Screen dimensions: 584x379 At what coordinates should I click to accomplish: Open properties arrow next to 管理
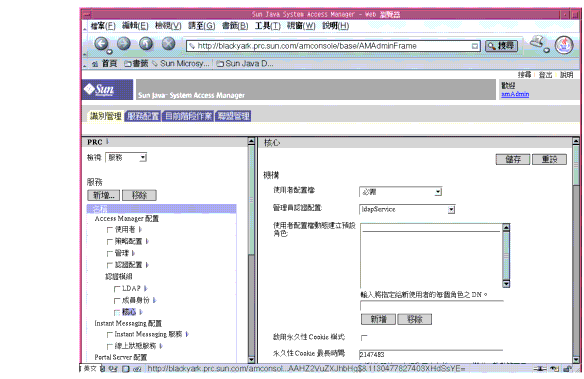pyautogui.click(x=133, y=253)
